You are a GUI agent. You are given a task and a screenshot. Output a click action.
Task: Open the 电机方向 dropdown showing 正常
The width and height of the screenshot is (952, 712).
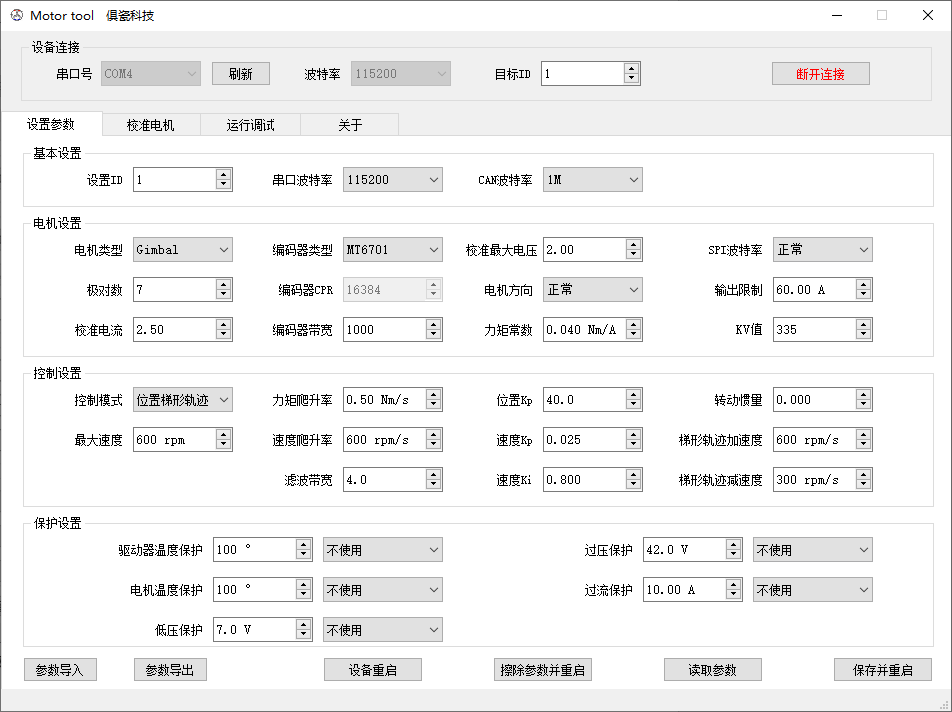point(592,289)
